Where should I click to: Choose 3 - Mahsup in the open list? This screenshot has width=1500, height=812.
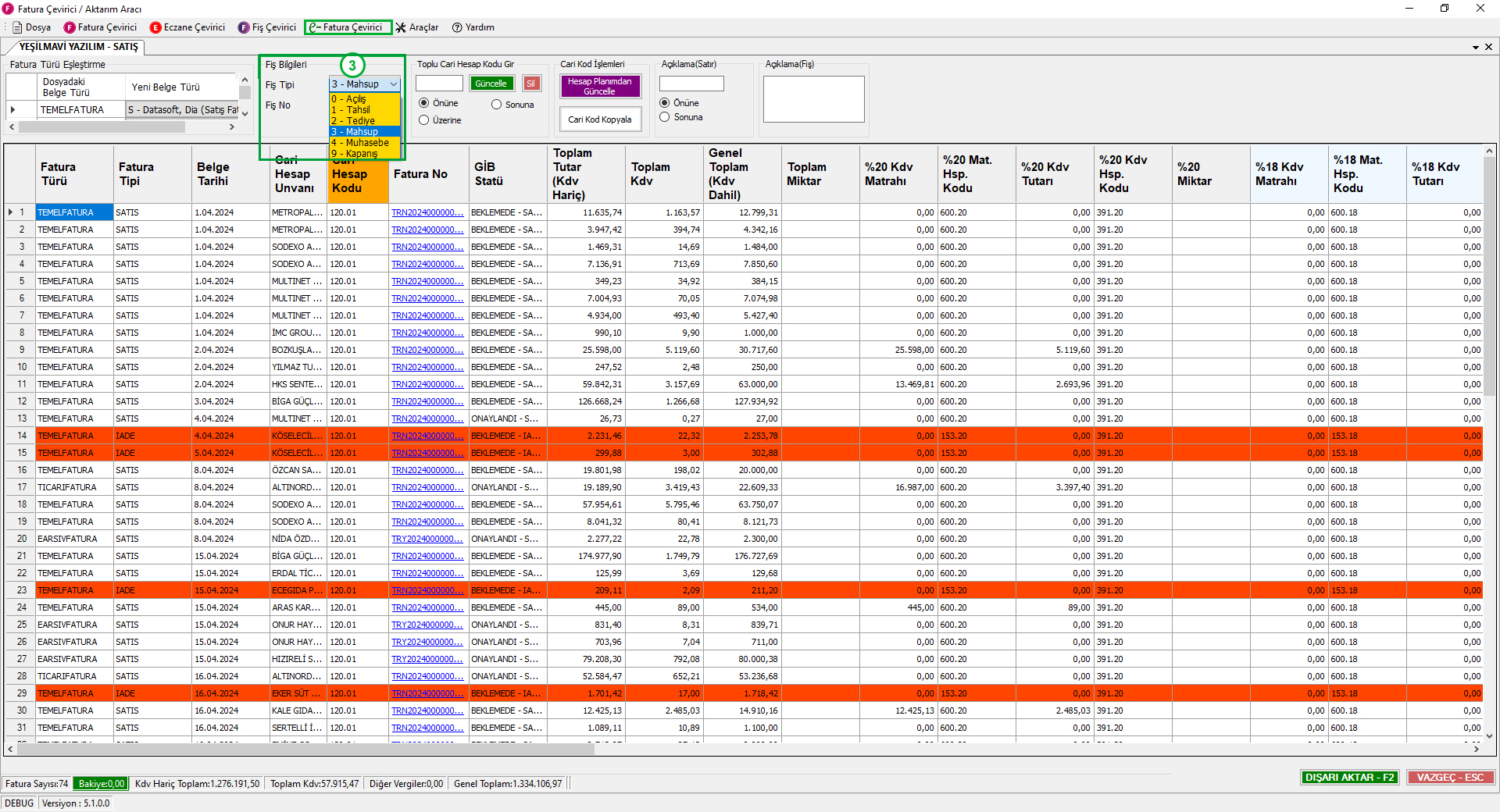[365, 132]
